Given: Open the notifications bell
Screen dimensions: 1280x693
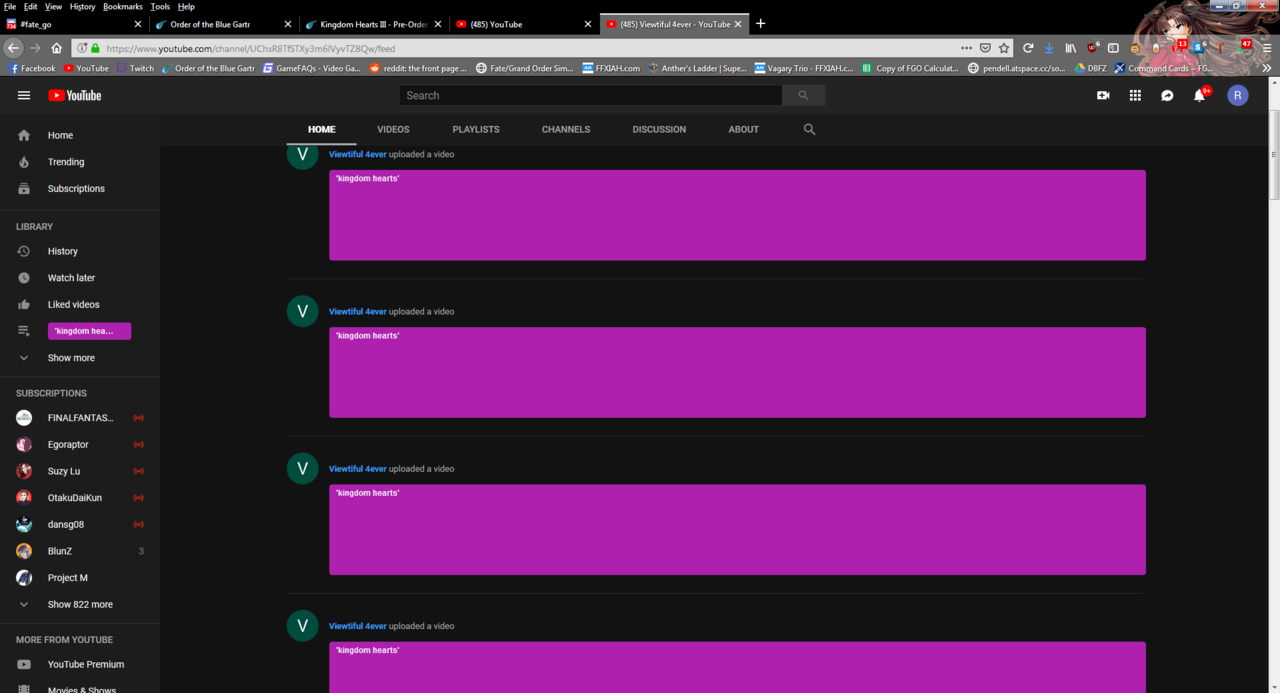Looking at the screenshot, I should 1200,95.
